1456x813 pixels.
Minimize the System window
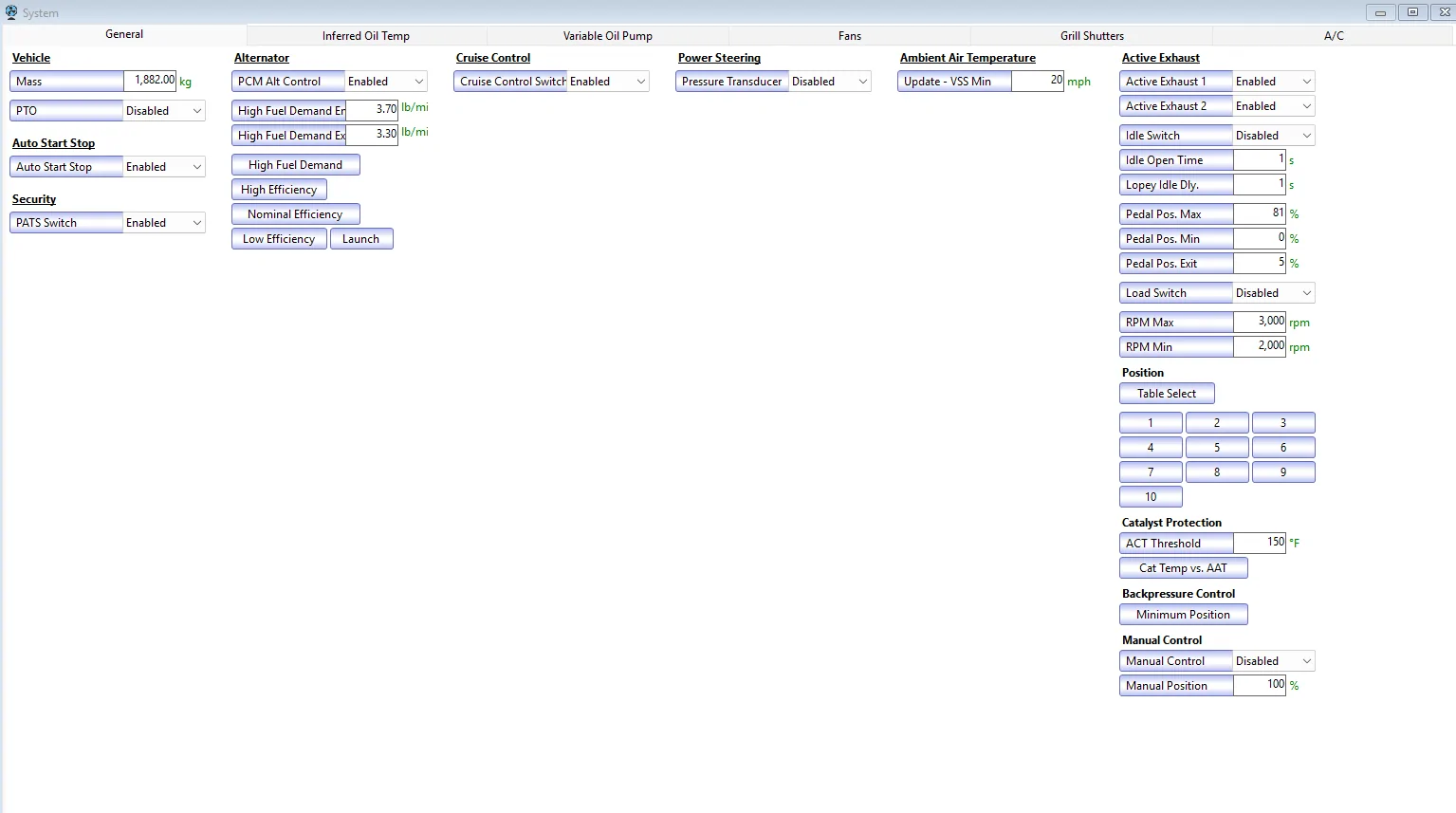[1380, 12]
